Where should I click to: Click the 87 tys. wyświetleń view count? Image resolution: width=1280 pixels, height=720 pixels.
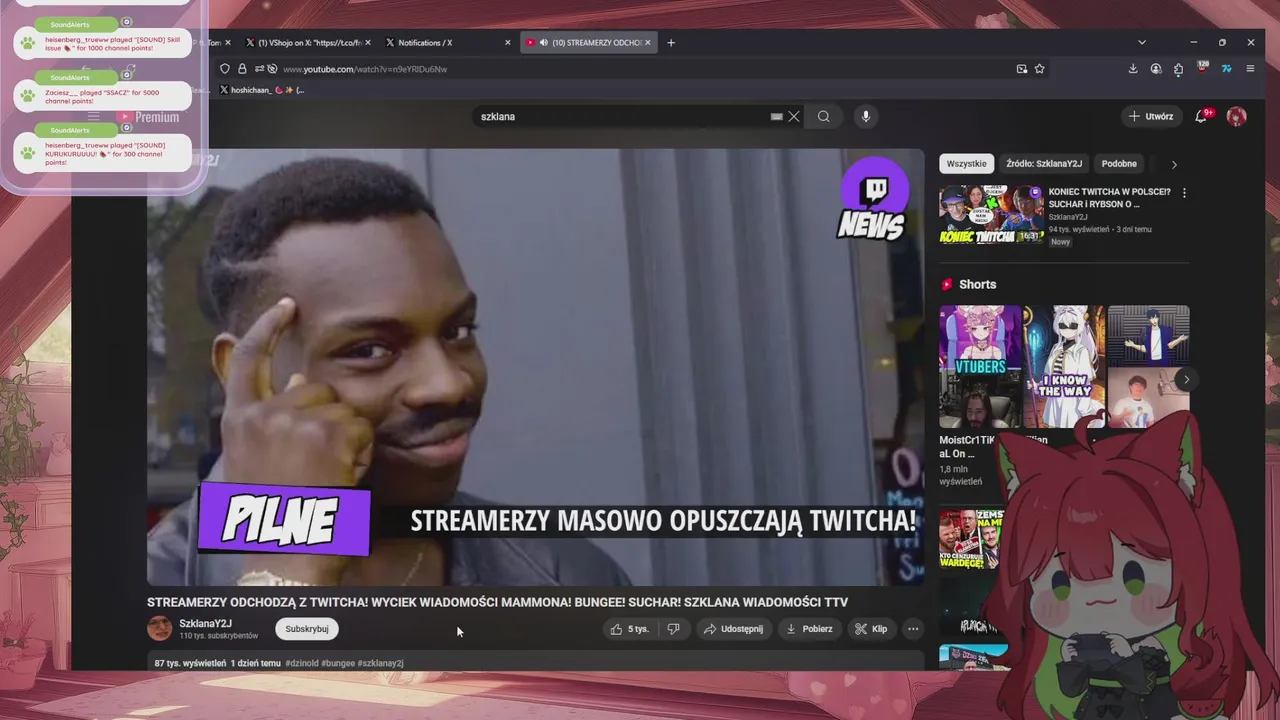[x=190, y=663]
